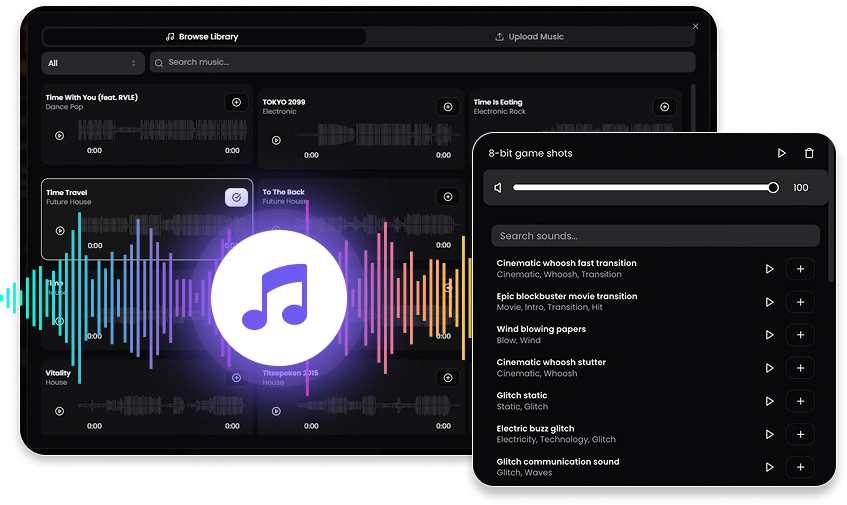
Task: Click the Search music input field
Action: click(420, 63)
